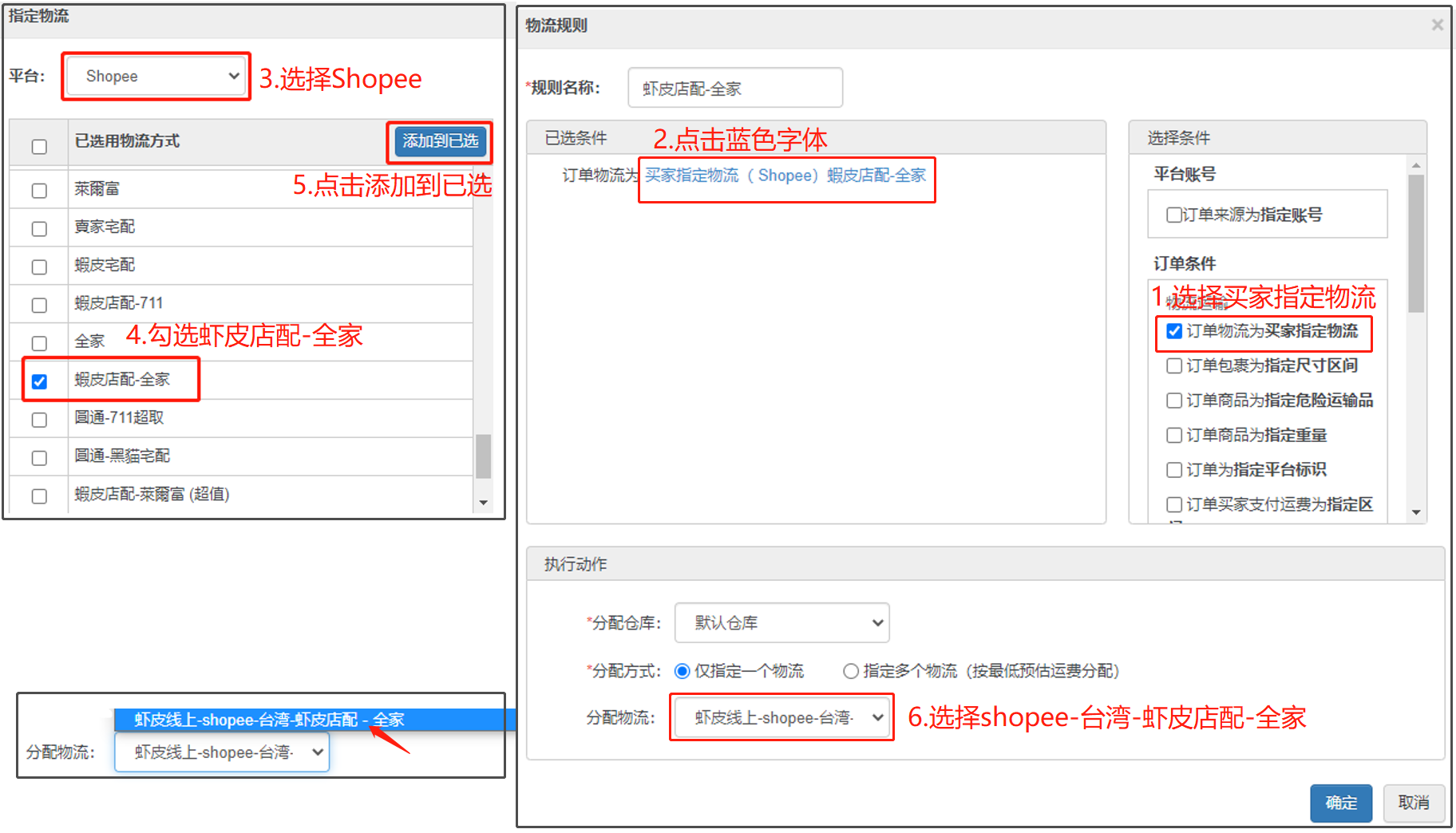
Task: Check 订单商品为指定危险运输品 checkbox
Action: tap(1174, 401)
